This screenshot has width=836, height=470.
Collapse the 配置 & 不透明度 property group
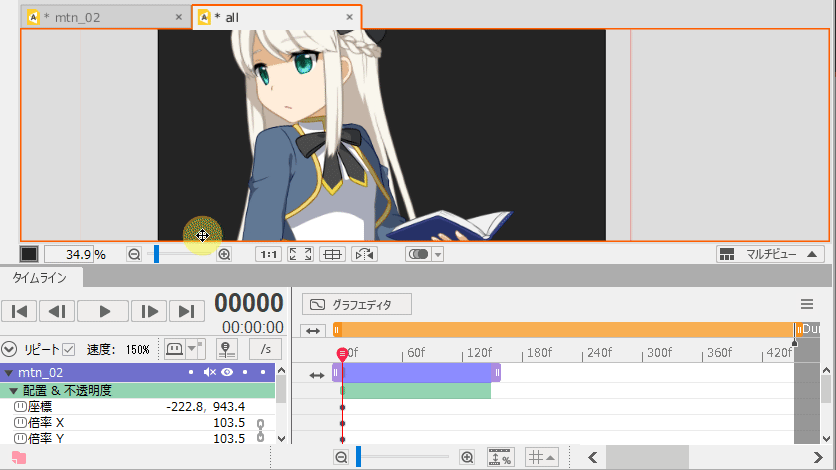click(13, 390)
